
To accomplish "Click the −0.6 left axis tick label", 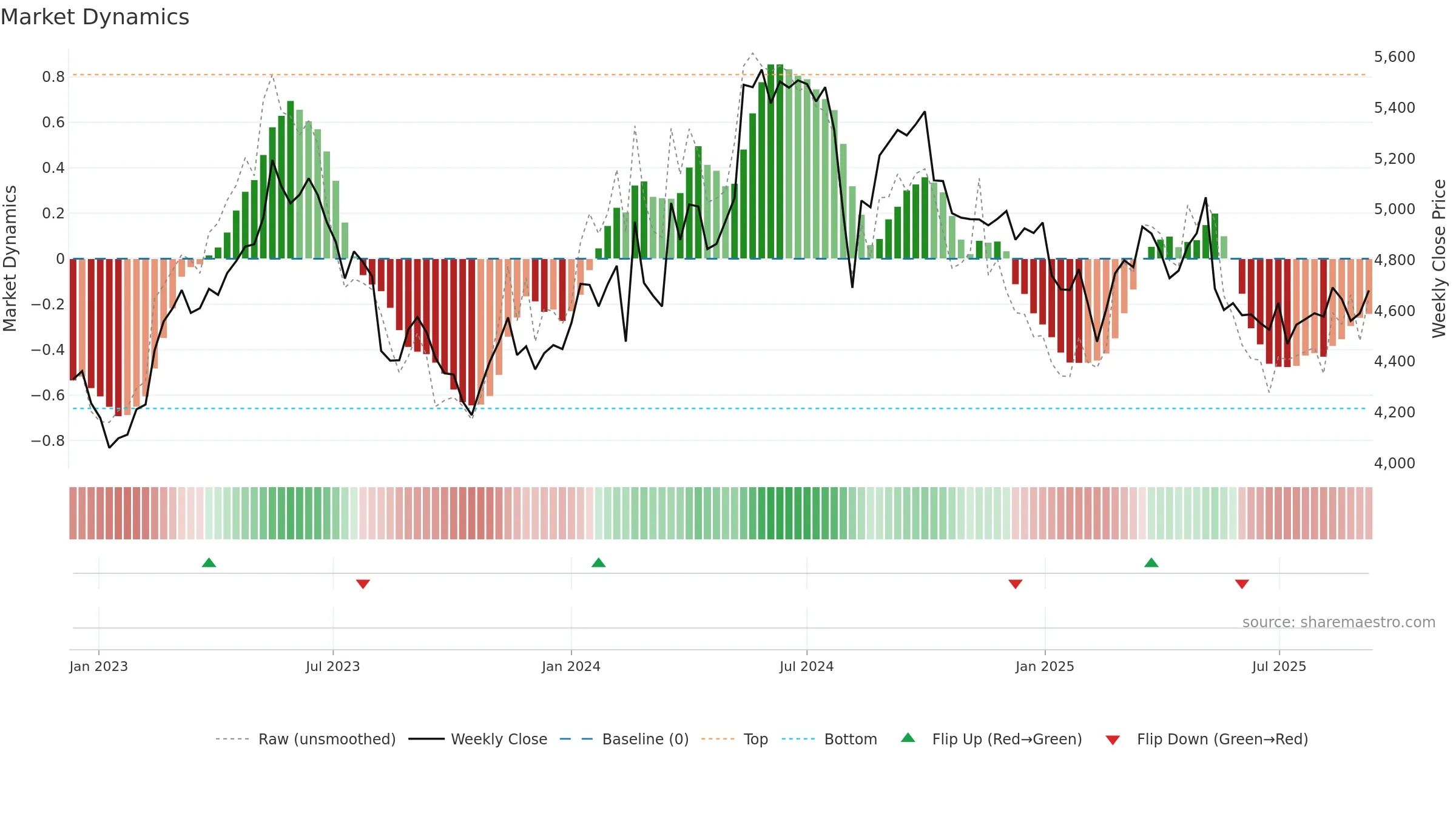I will point(48,395).
